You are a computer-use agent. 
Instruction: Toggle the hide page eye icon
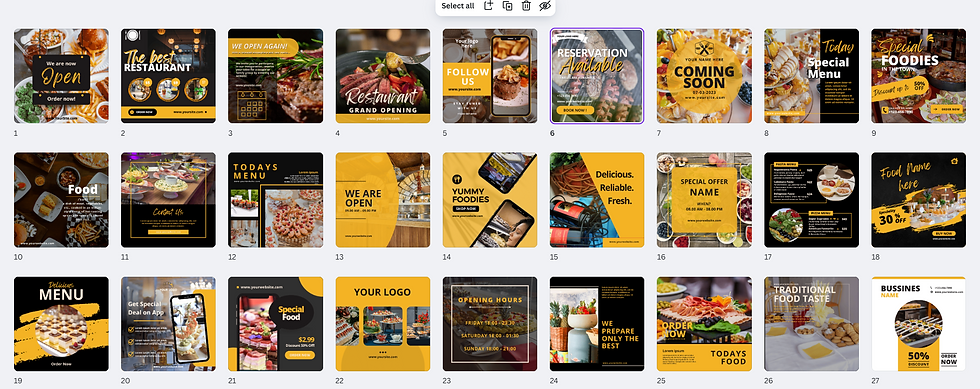tap(545, 6)
